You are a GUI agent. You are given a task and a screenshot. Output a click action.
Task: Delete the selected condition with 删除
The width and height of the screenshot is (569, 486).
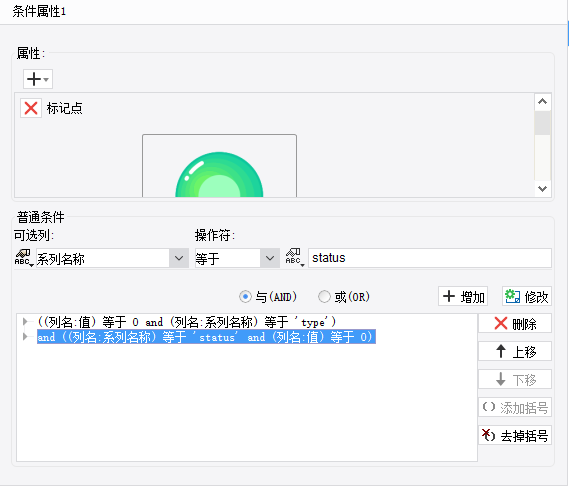[x=515, y=323]
